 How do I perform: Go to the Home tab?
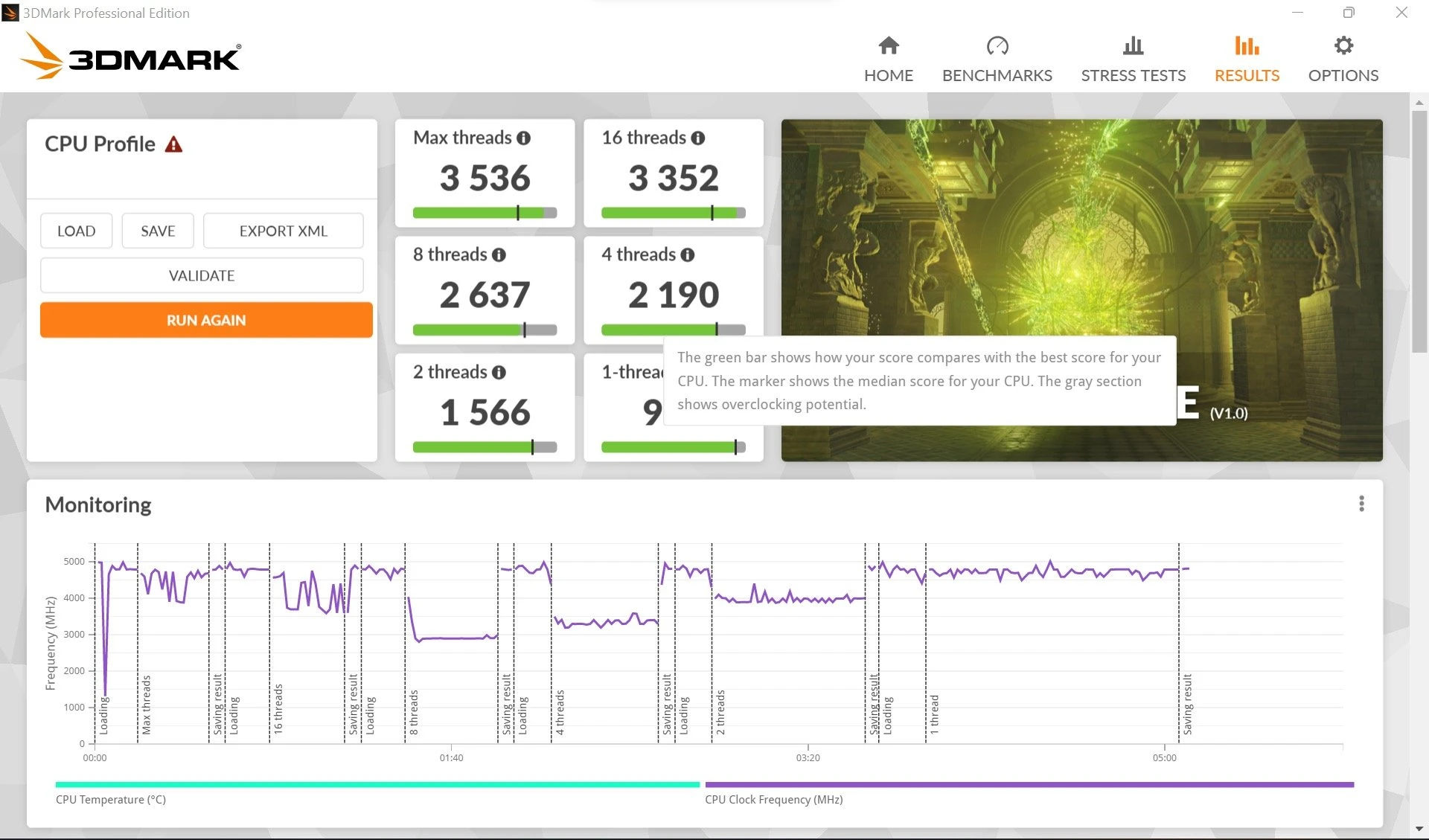click(888, 60)
